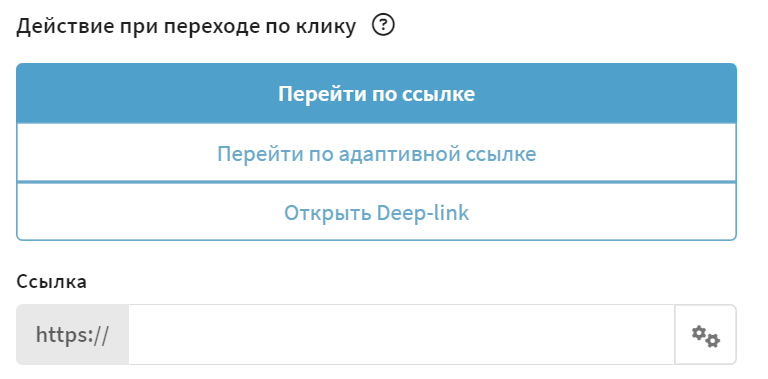Click the 'Действие при переходе по клику' heading
Screen dimensions: 768x379
tap(186, 27)
